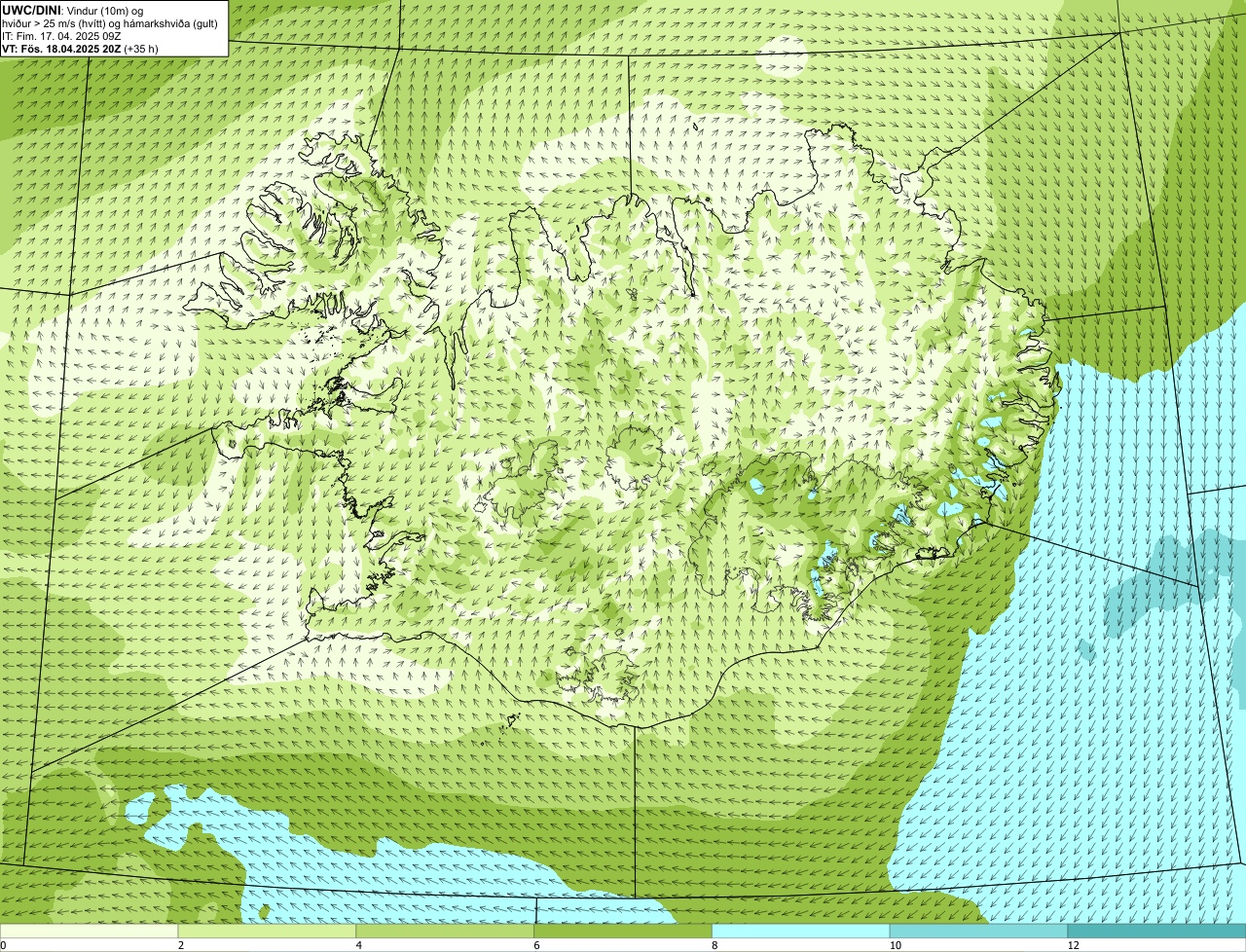Click the "(+35 h)" forecast offset text
The width and height of the screenshot is (1246, 952).
point(141,49)
